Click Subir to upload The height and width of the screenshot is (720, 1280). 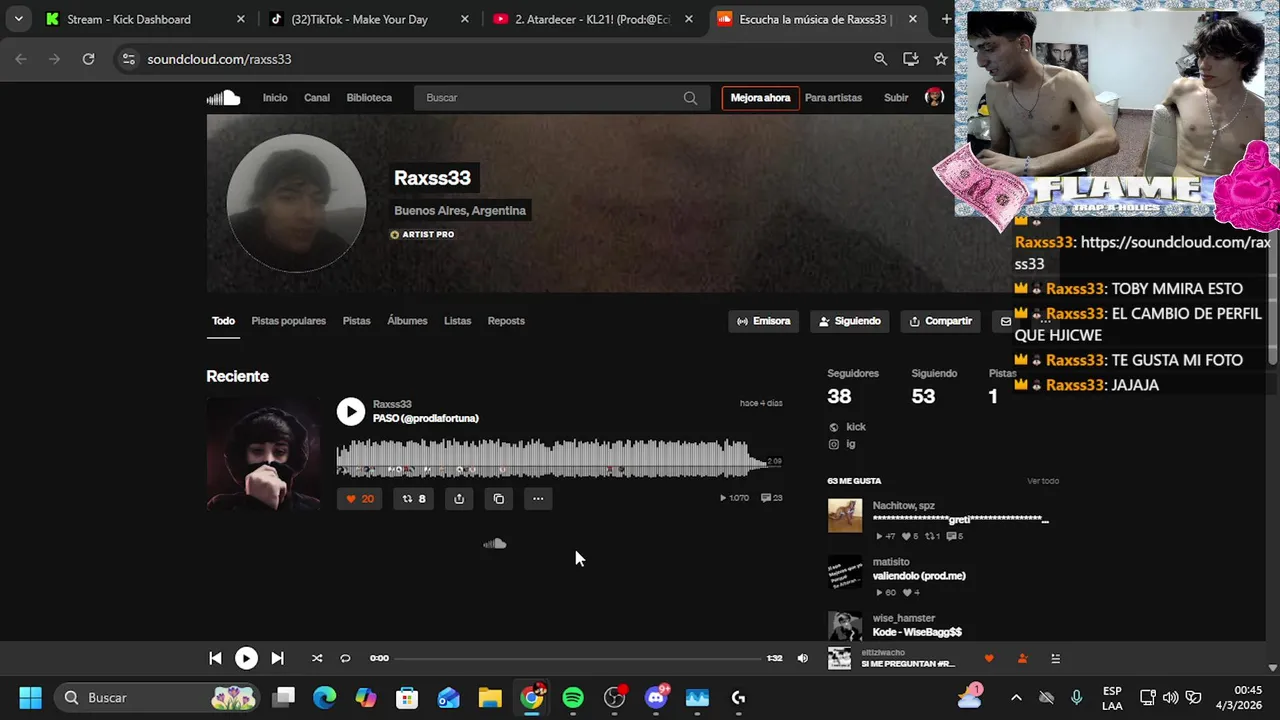(896, 98)
